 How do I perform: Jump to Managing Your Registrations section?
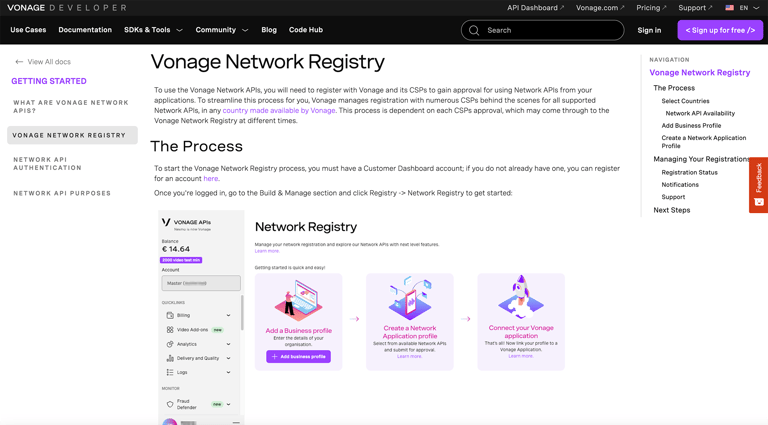coord(701,159)
